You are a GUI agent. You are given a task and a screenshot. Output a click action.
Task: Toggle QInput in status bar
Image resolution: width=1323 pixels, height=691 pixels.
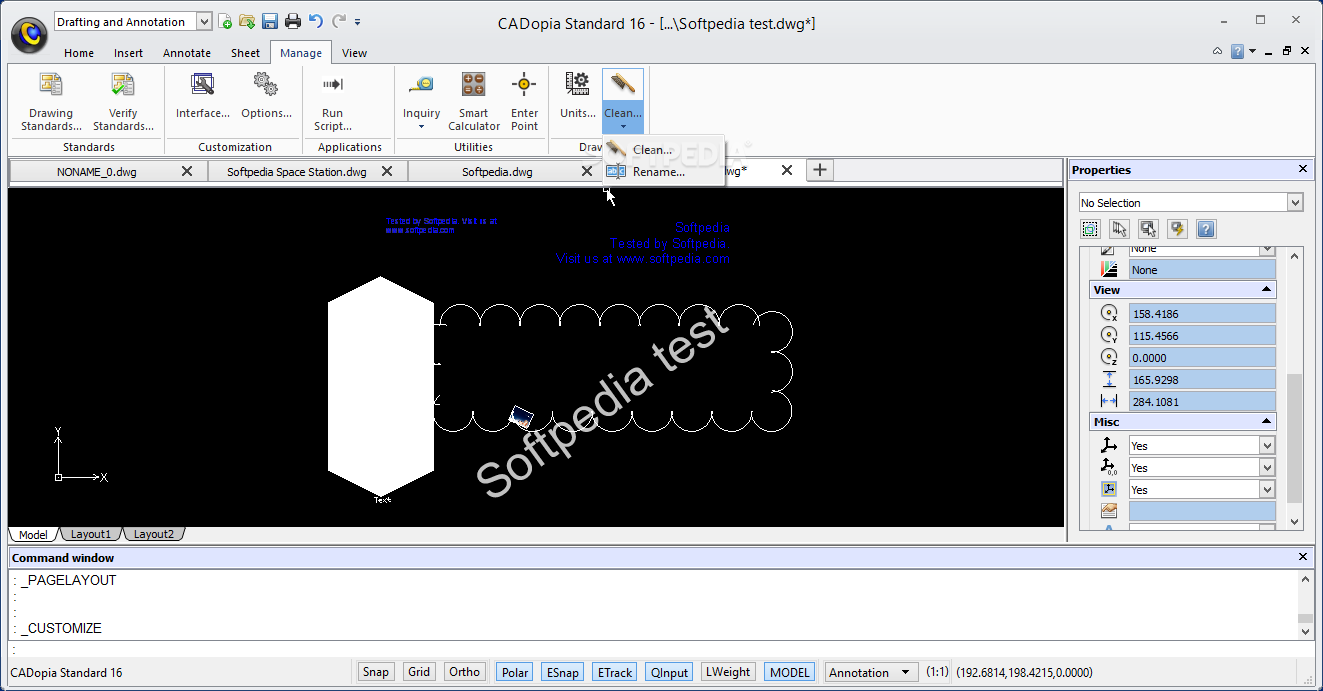[669, 672]
